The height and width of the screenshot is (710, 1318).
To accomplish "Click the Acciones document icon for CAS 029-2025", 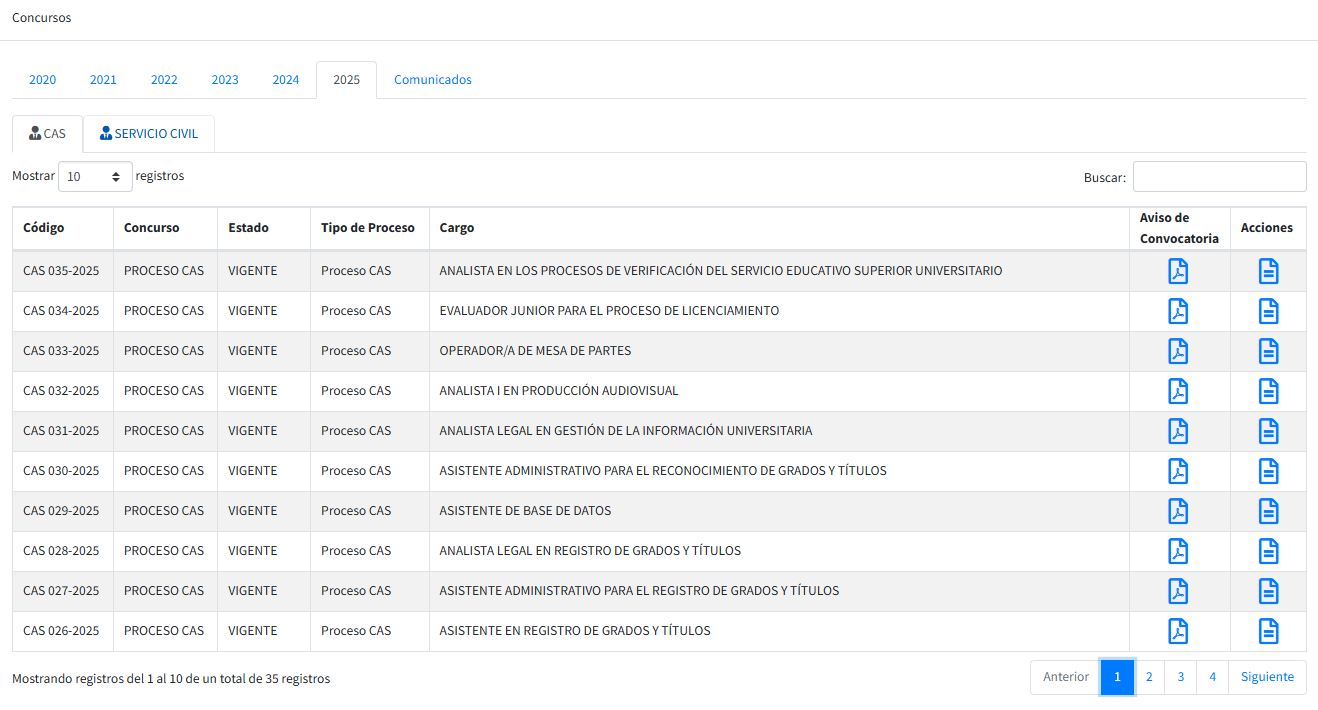I will coord(1268,511).
